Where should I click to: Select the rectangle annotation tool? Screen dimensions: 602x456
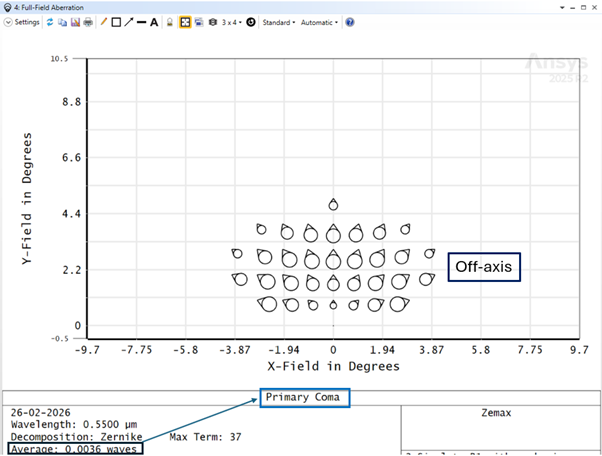pos(116,22)
